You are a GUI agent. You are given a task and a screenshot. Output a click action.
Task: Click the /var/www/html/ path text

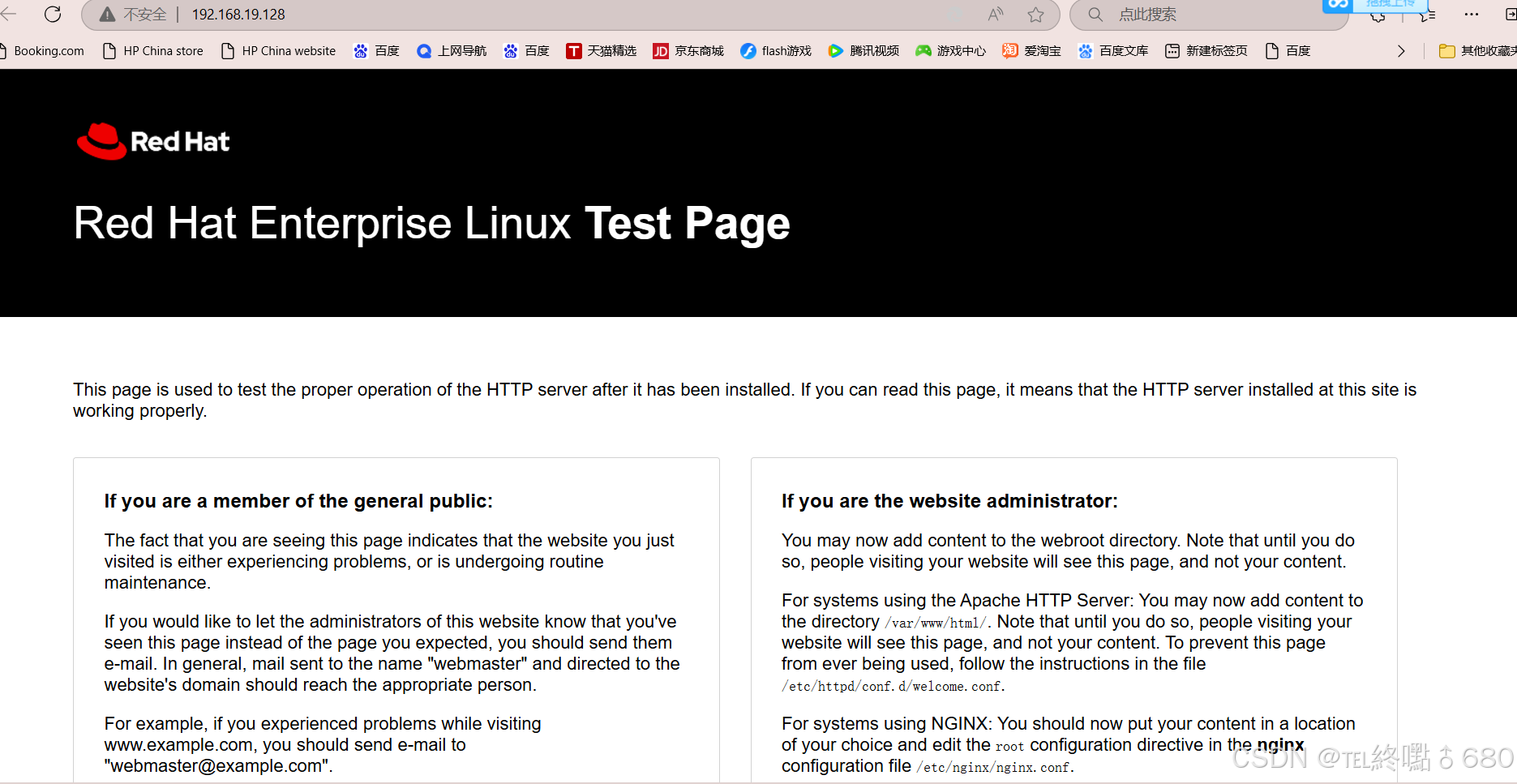click(x=936, y=623)
